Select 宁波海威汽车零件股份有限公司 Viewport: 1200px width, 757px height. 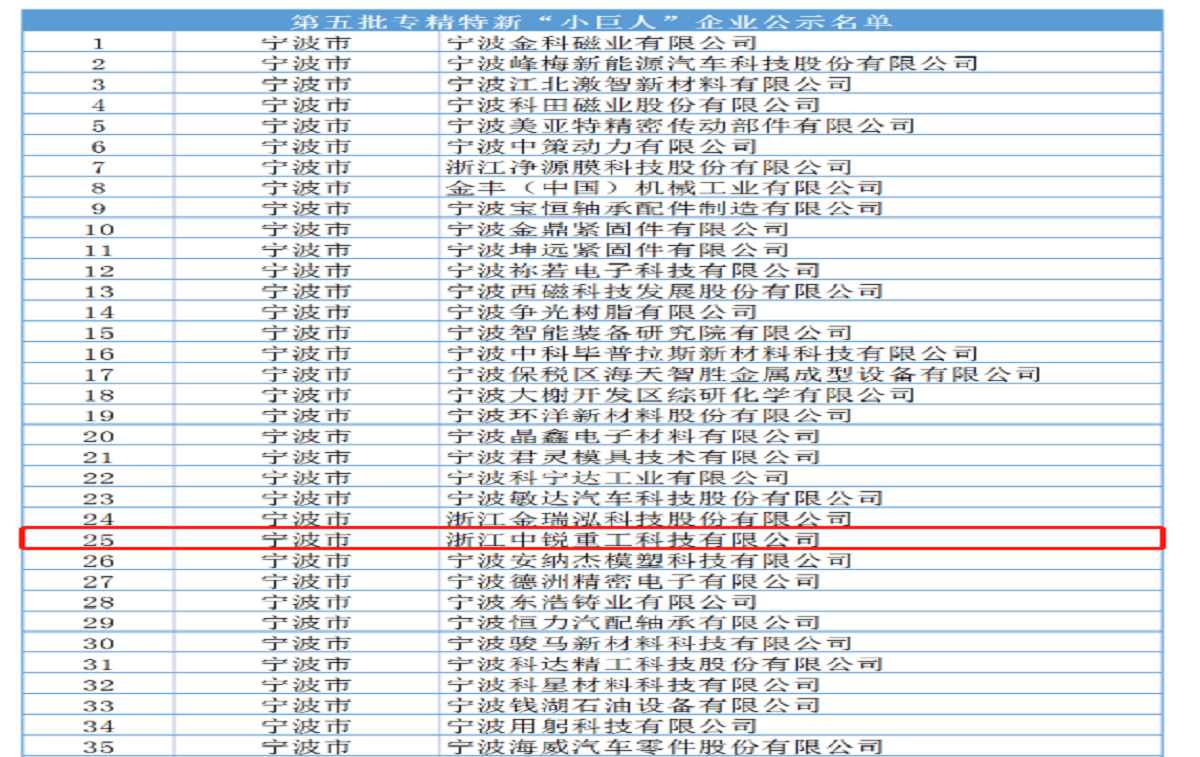665,746
